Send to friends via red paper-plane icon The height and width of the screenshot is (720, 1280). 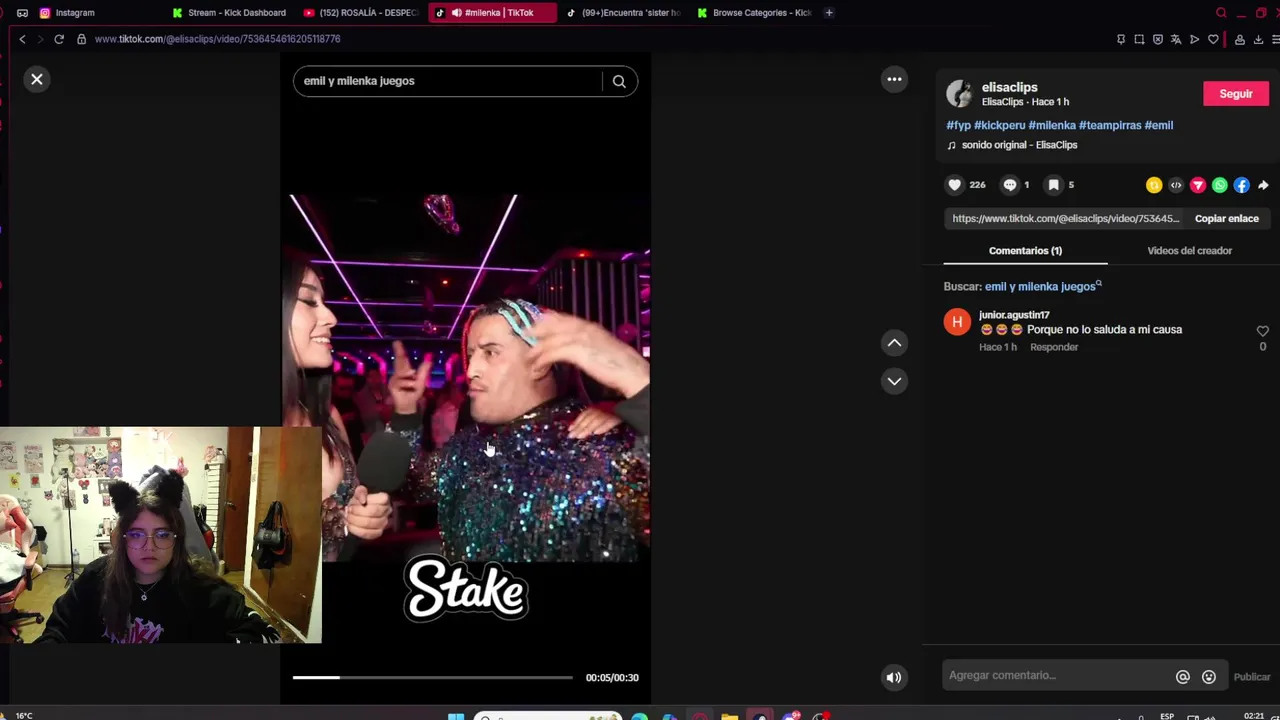[1198, 185]
